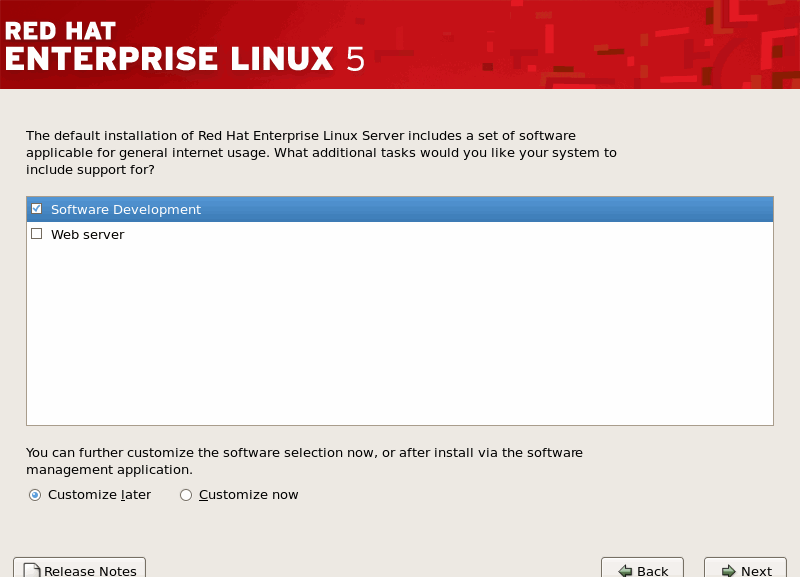Image resolution: width=800 pixels, height=577 pixels.
Task: Click the green Next arrow icon
Action: (x=729, y=571)
